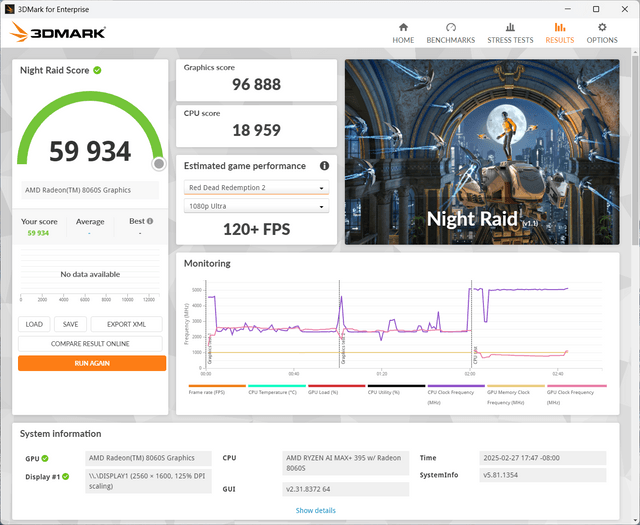
Task: Click the Display #1 validation checkmark
Action: (66, 476)
